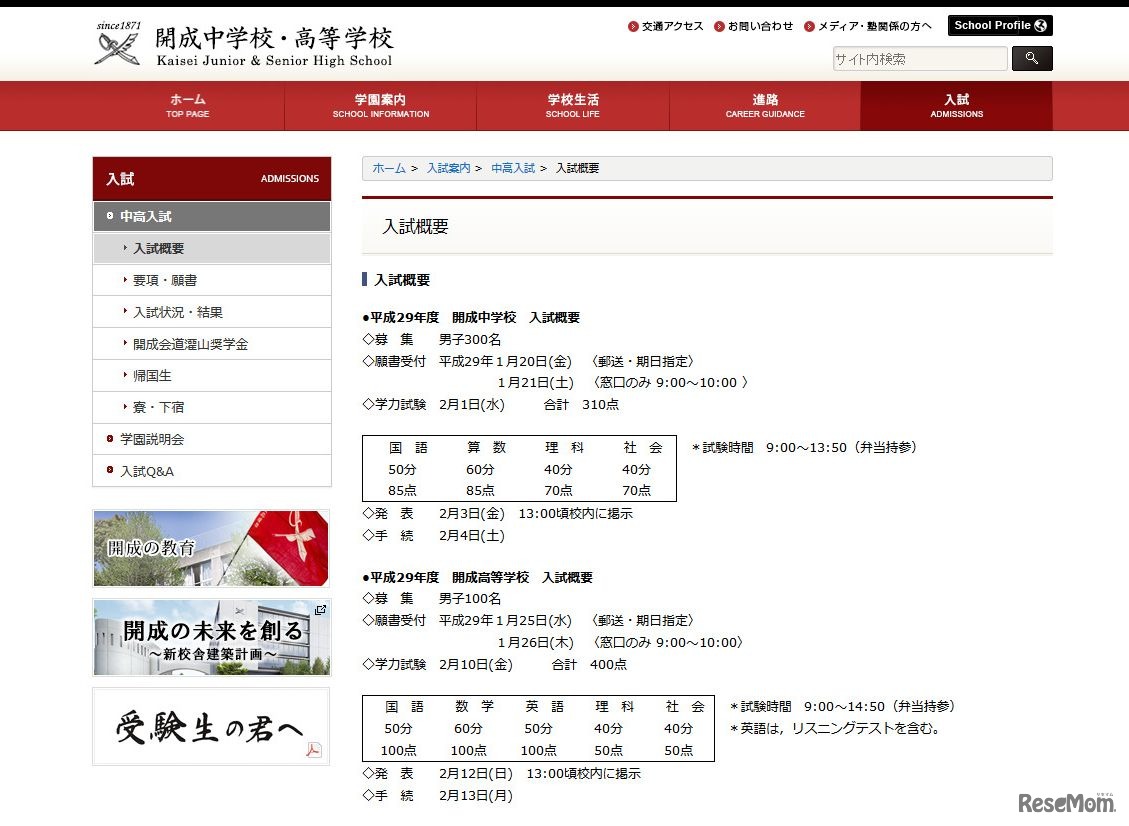The width and height of the screenshot is (1129, 826).
Task: Click the School Profile button
Action: tap(1000, 25)
